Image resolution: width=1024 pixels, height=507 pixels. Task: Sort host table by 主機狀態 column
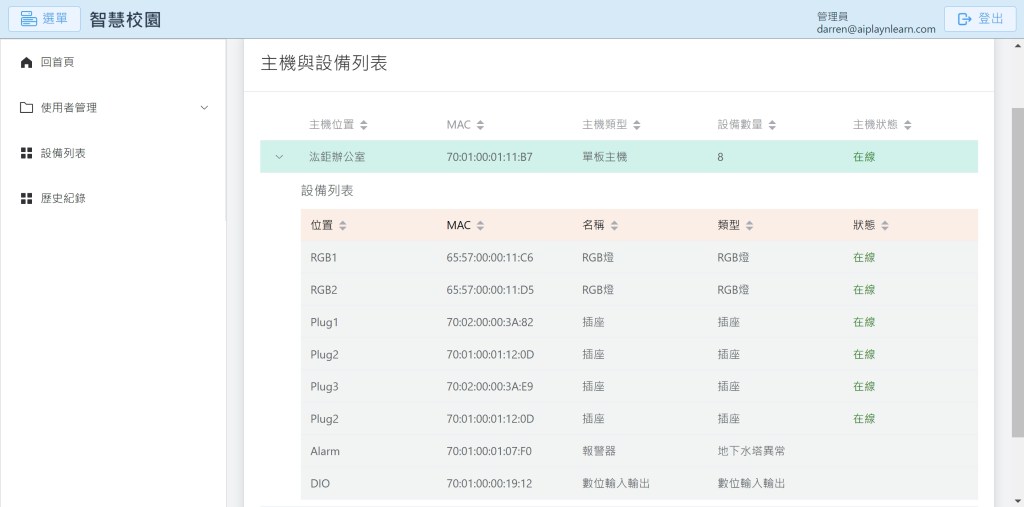pyautogui.click(x=907, y=125)
